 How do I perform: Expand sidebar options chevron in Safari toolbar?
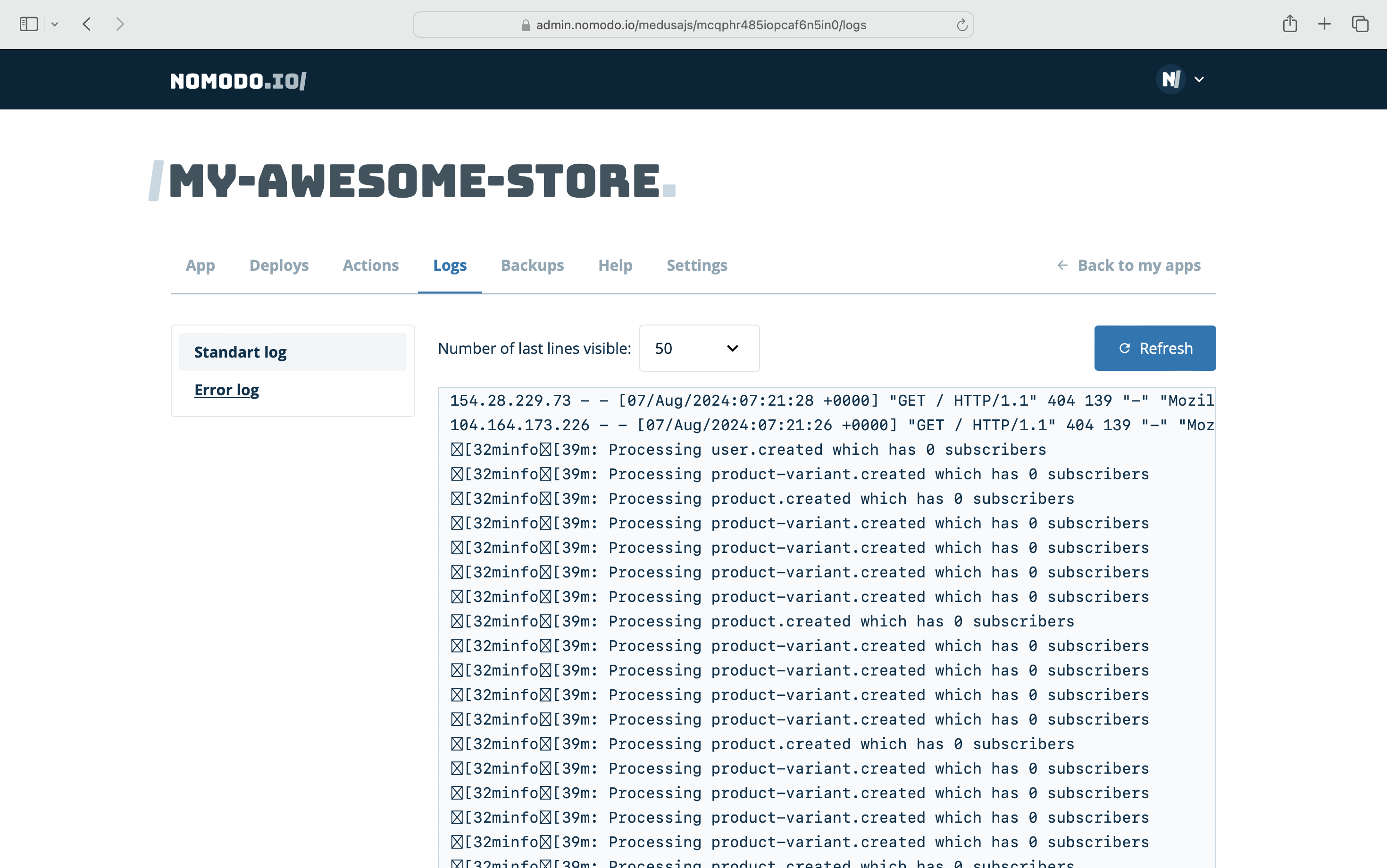pyautogui.click(x=55, y=25)
